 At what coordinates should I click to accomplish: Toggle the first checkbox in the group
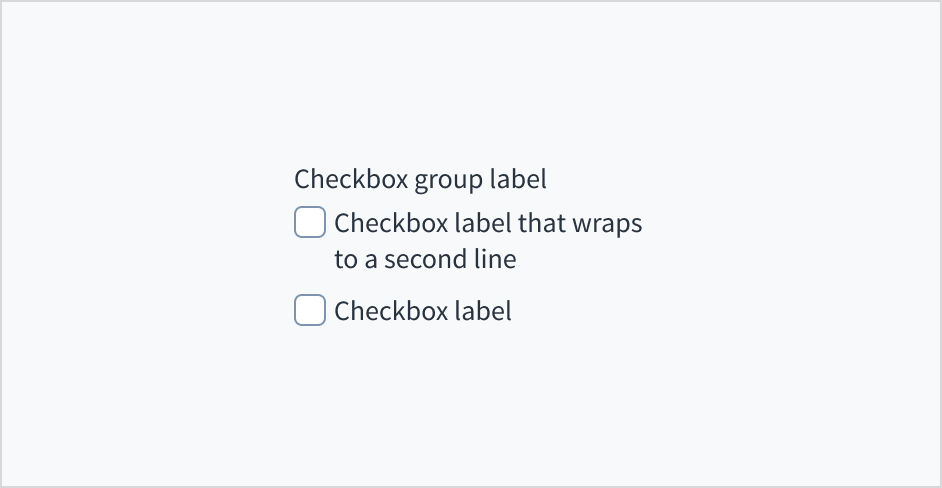[310, 222]
